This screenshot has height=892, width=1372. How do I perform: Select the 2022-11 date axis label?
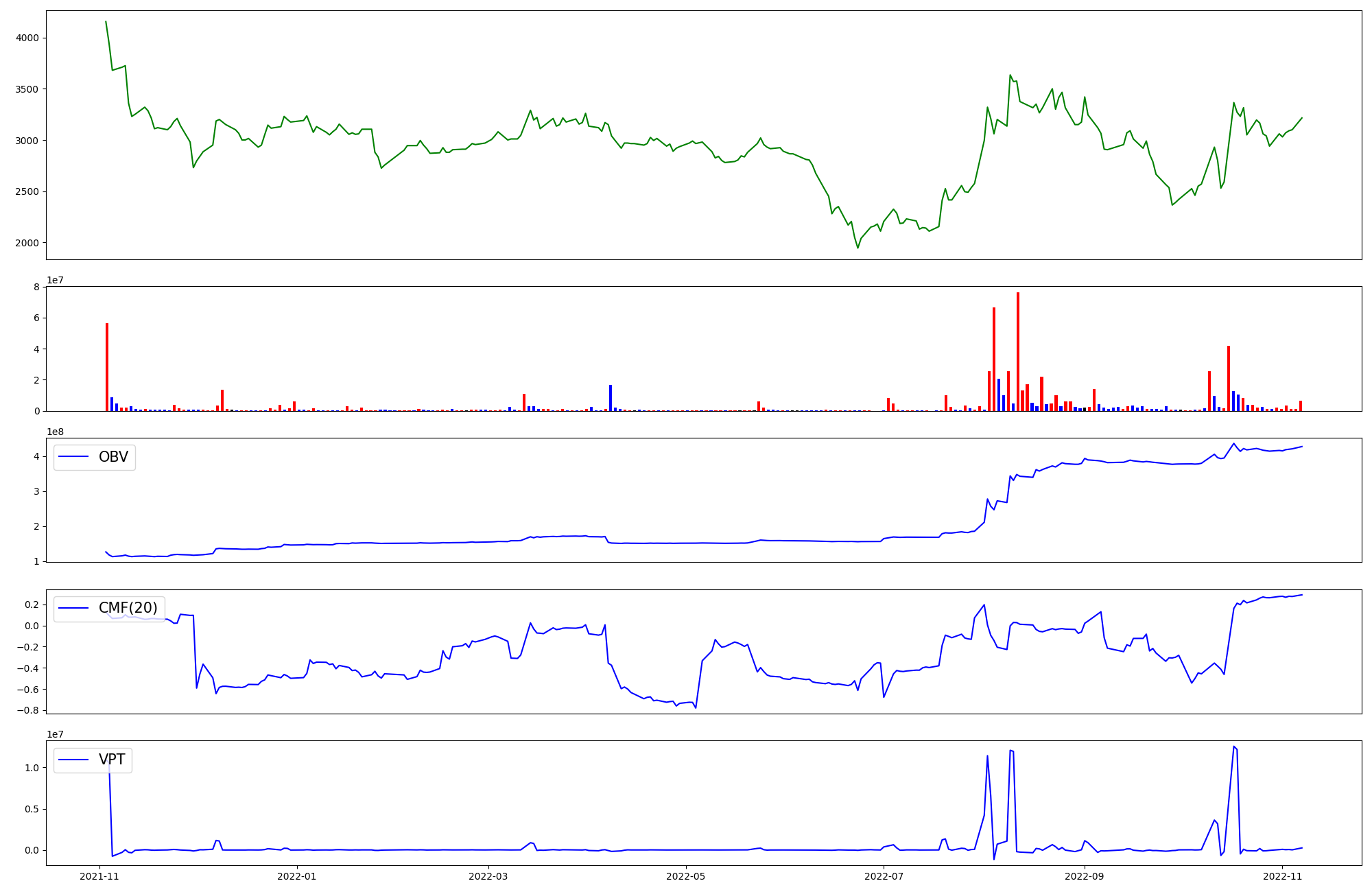[x=1282, y=876]
